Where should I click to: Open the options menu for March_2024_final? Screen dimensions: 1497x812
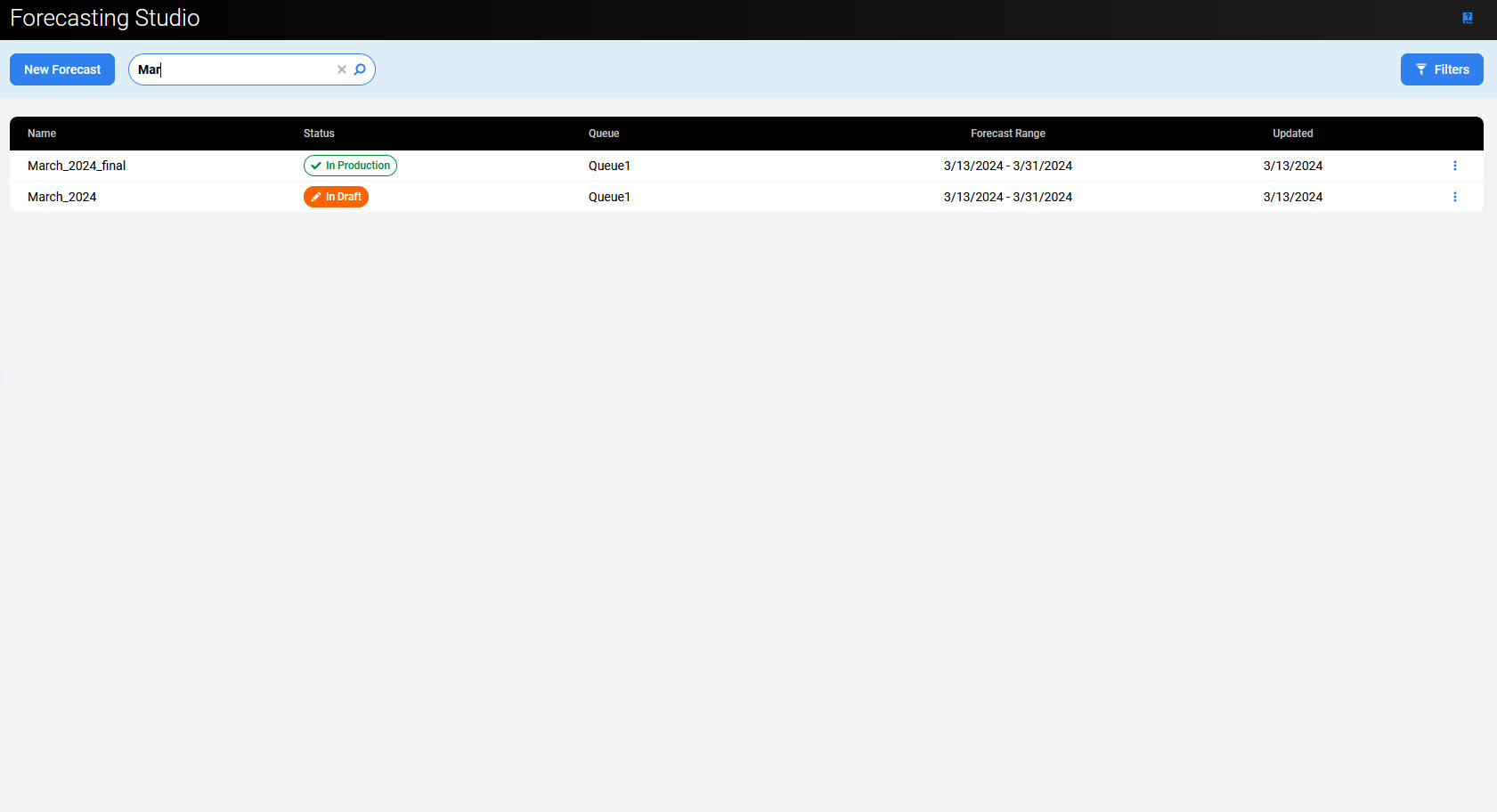pos(1454,166)
